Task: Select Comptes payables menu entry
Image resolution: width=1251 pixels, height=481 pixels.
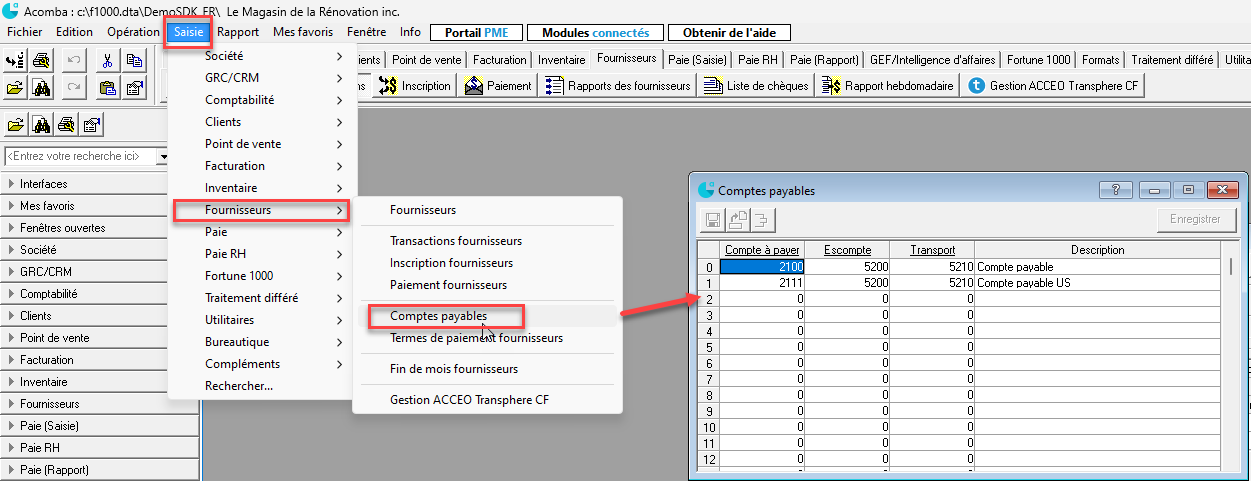Action: [438, 316]
